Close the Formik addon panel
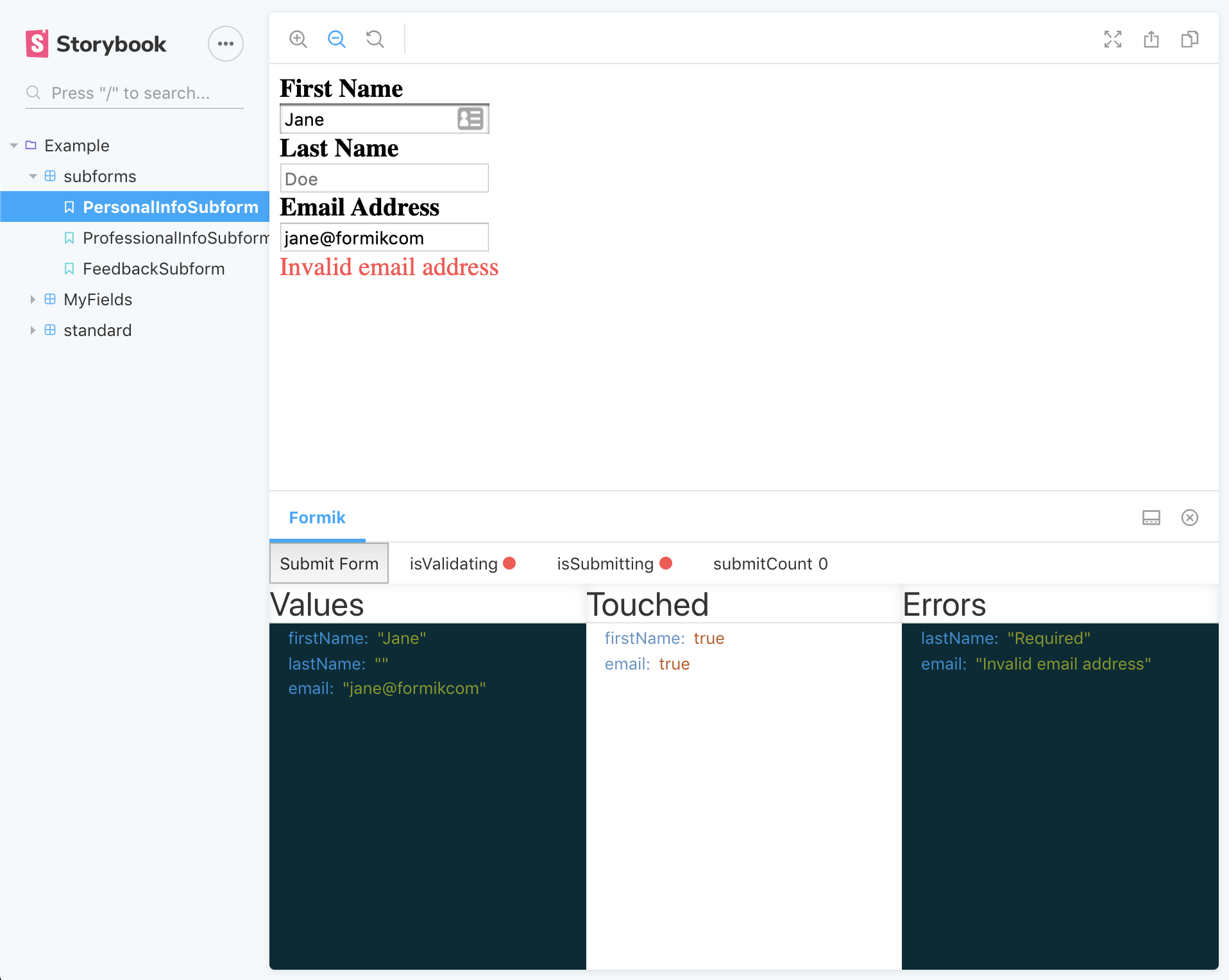 (1191, 518)
